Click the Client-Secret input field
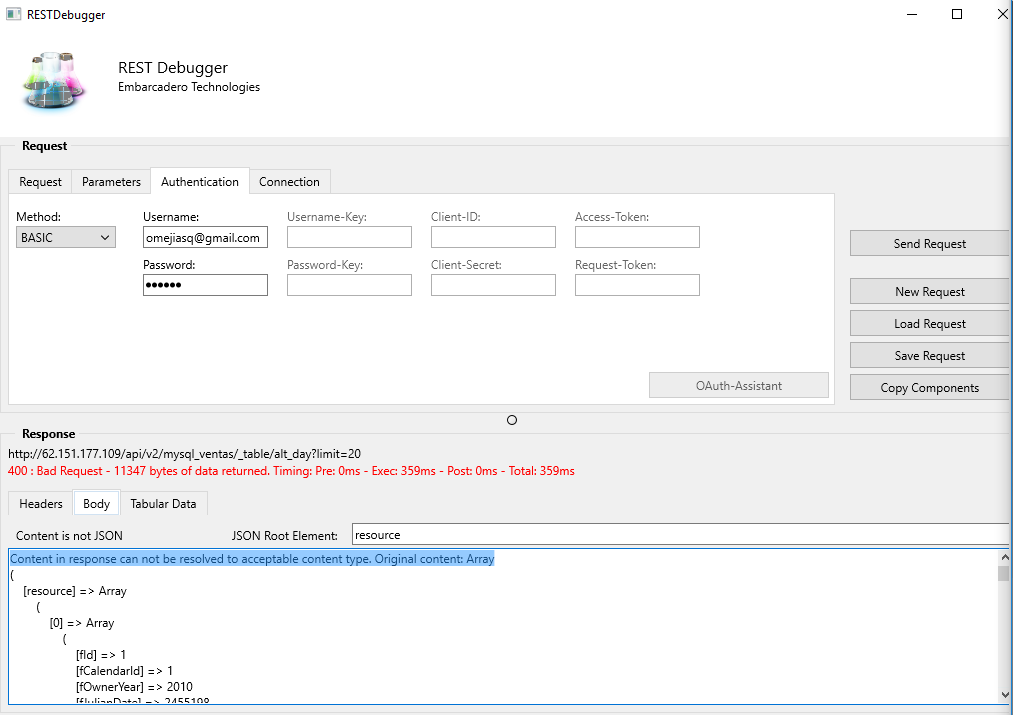 tap(494, 285)
